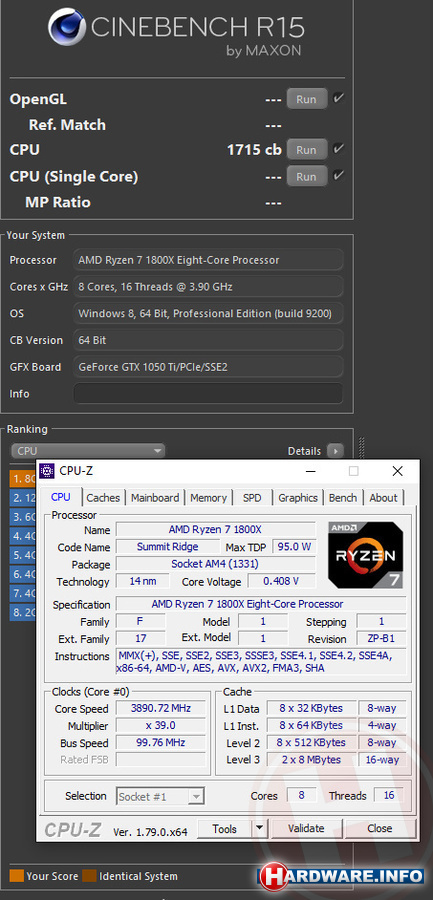Viewport: 433px width, 900px height.
Task: Click the Details arrow button
Action: point(335,451)
